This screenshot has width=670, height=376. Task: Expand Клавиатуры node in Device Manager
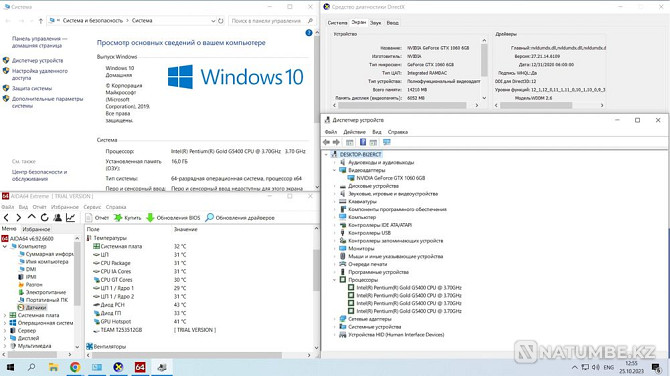335,202
